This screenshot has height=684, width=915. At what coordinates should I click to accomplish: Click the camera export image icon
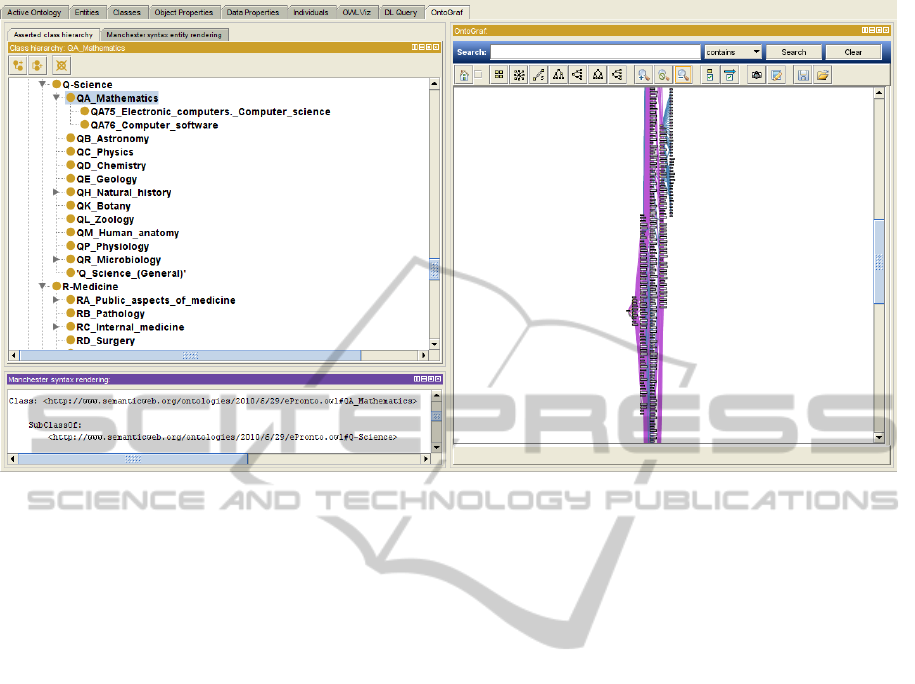point(757,75)
